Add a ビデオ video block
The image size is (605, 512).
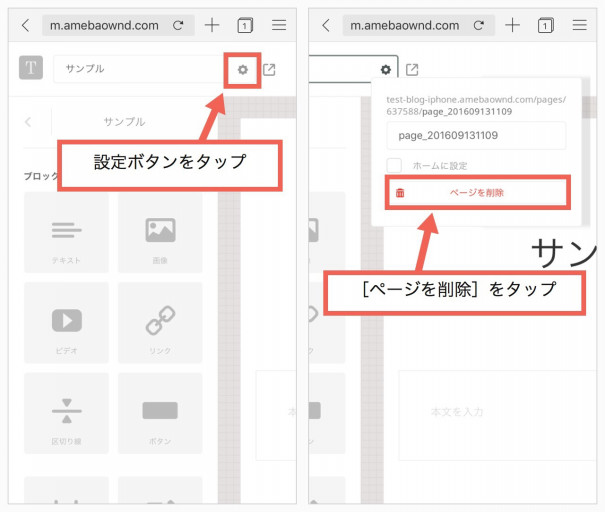tap(66, 323)
